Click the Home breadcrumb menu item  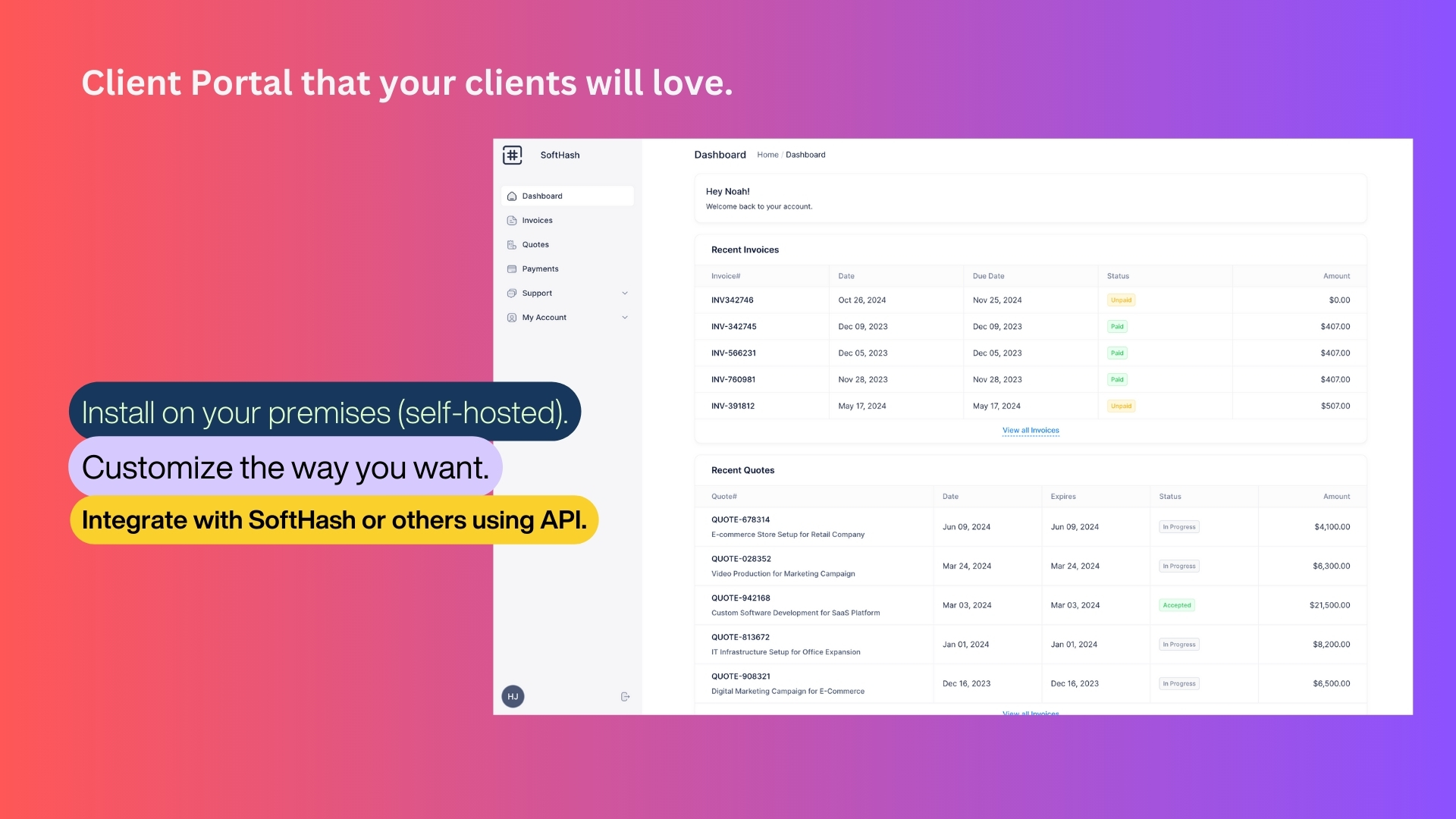tap(768, 155)
